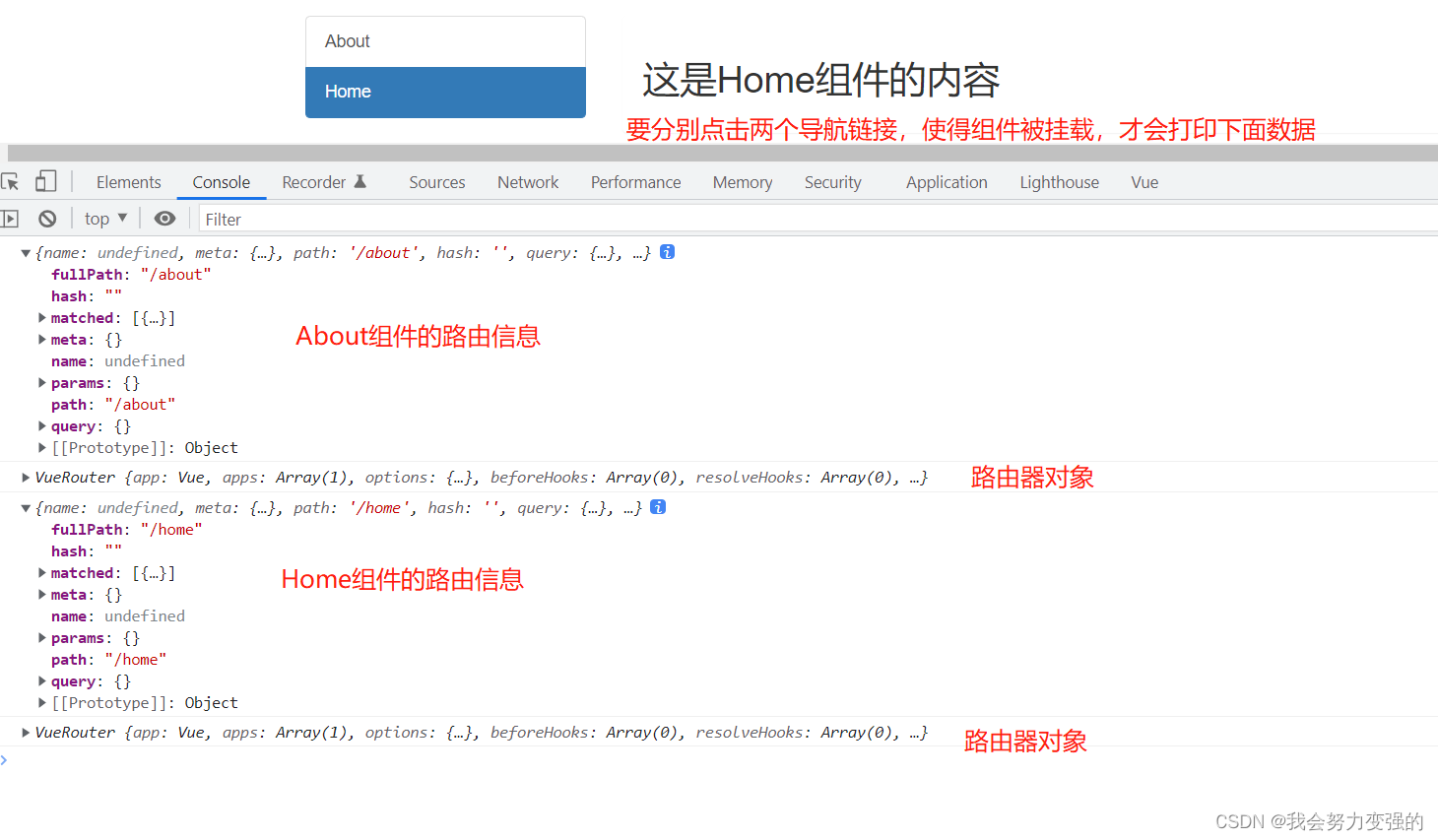
Task: Open the top frame context dropdown
Action: pyautogui.click(x=103, y=218)
